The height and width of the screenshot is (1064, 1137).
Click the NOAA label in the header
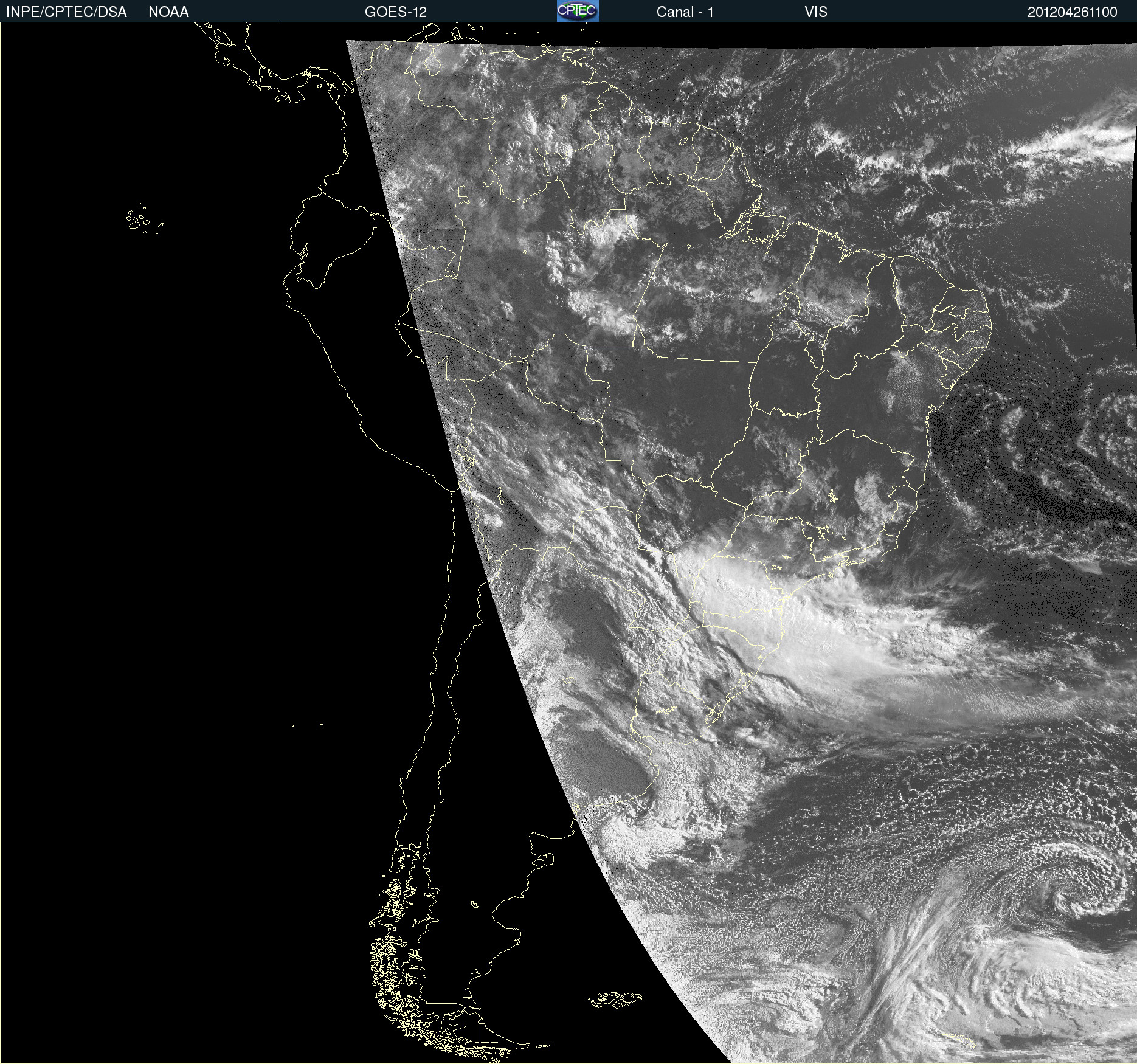click(x=168, y=12)
